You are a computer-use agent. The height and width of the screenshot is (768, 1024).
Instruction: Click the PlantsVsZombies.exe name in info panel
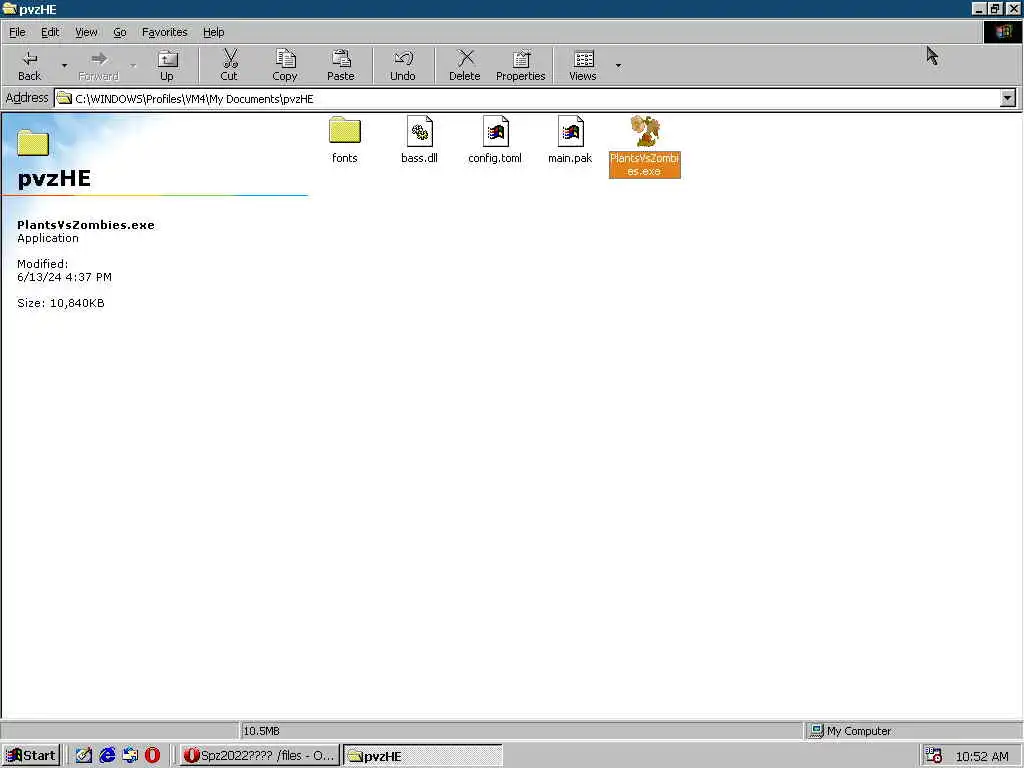click(86, 225)
